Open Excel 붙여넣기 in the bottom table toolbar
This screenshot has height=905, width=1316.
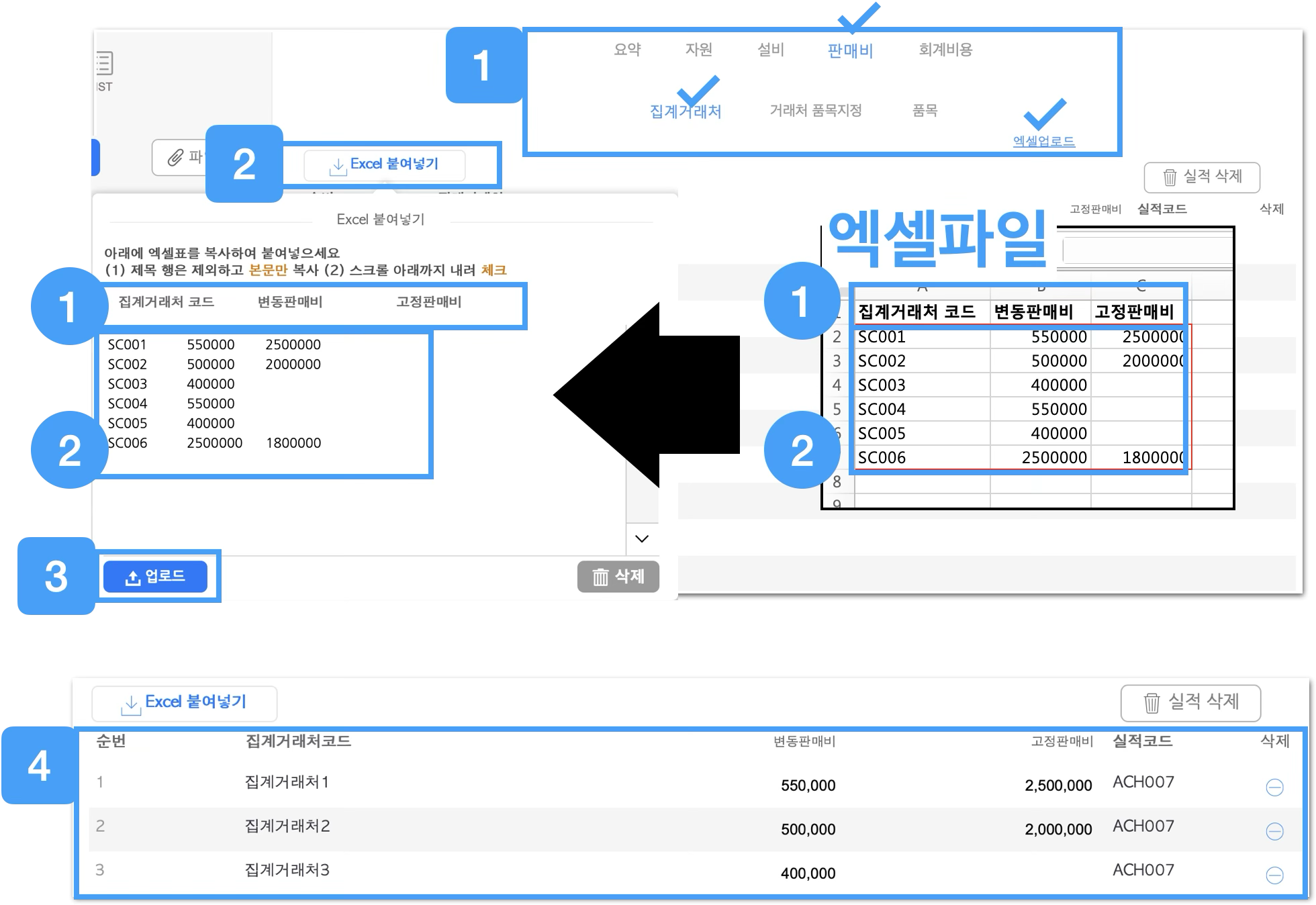click(x=184, y=703)
